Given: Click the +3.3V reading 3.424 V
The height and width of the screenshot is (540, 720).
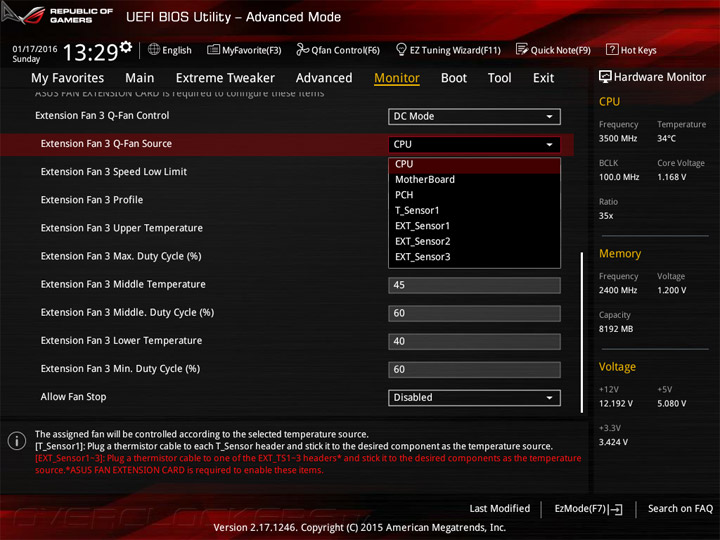Looking at the screenshot, I should tap(613, 442).
